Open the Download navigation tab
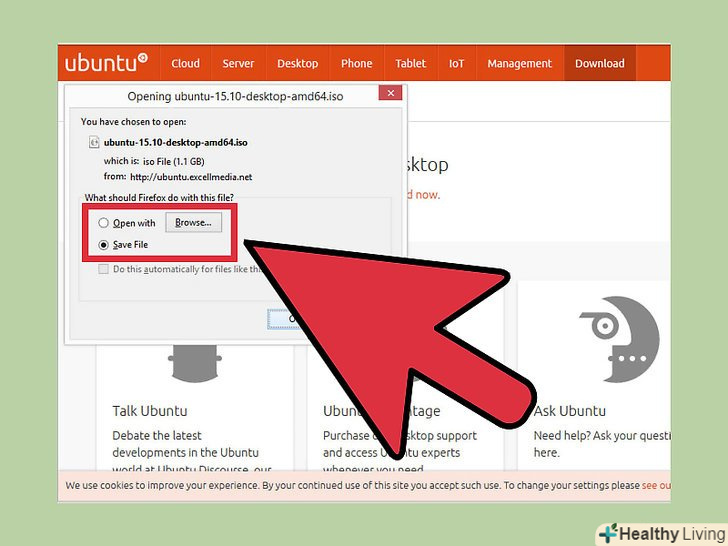The width and height of the screenshot is (728, 546). pos(600,63)
